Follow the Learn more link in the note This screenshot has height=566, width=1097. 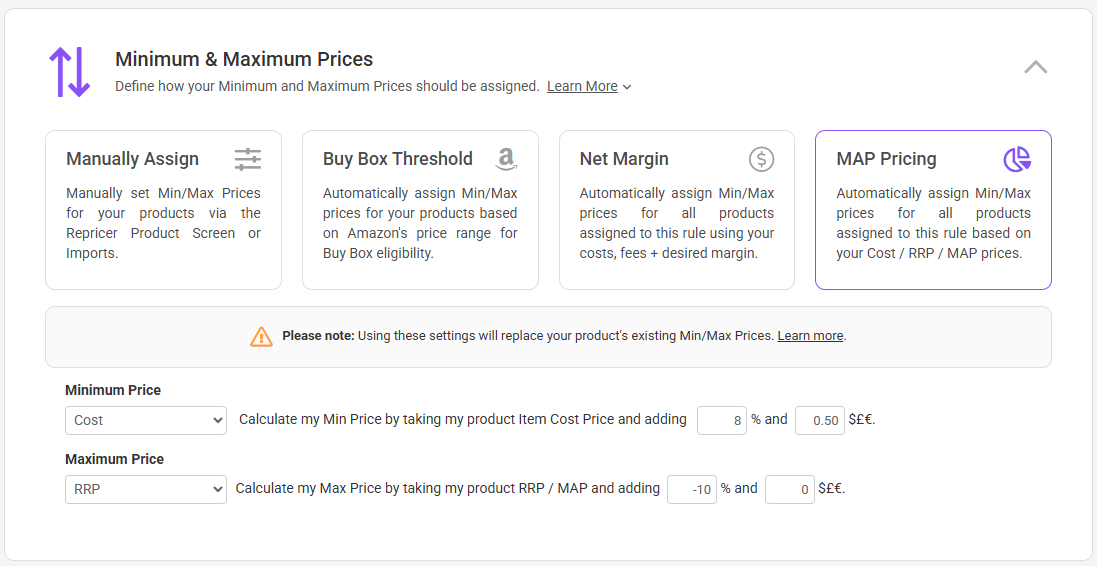click(810, 336)
